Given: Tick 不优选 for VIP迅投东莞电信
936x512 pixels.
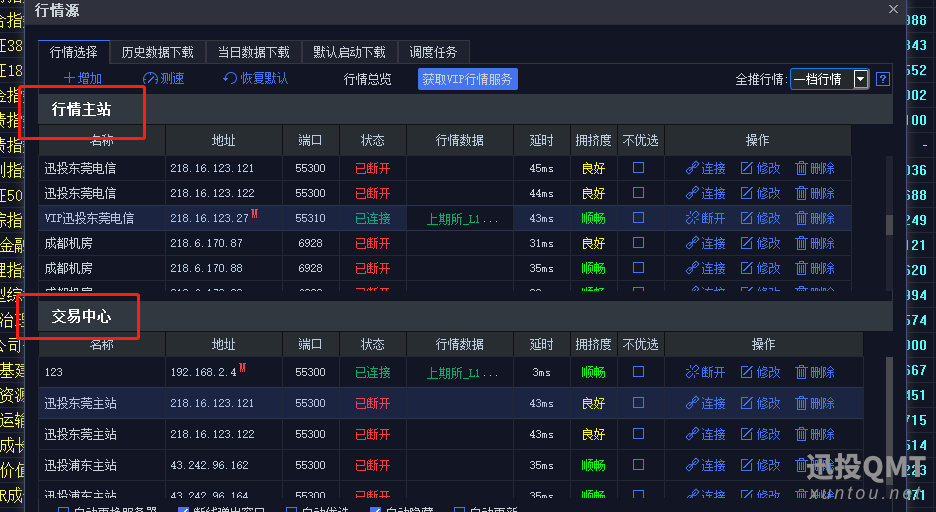Looking at the screenshot, I should click(x=638, y=218).
